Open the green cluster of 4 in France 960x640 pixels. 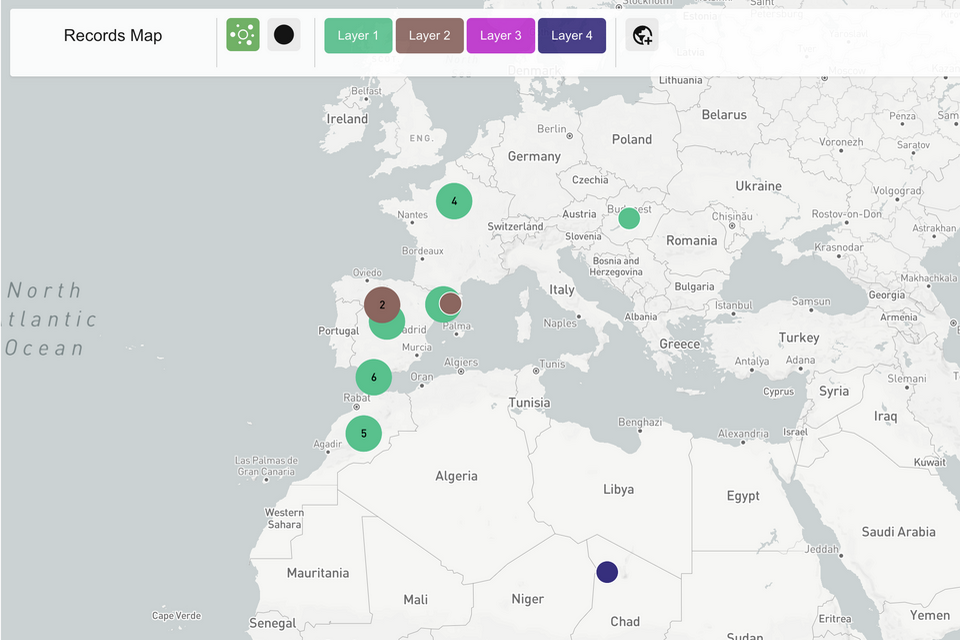tap(454, 201)
